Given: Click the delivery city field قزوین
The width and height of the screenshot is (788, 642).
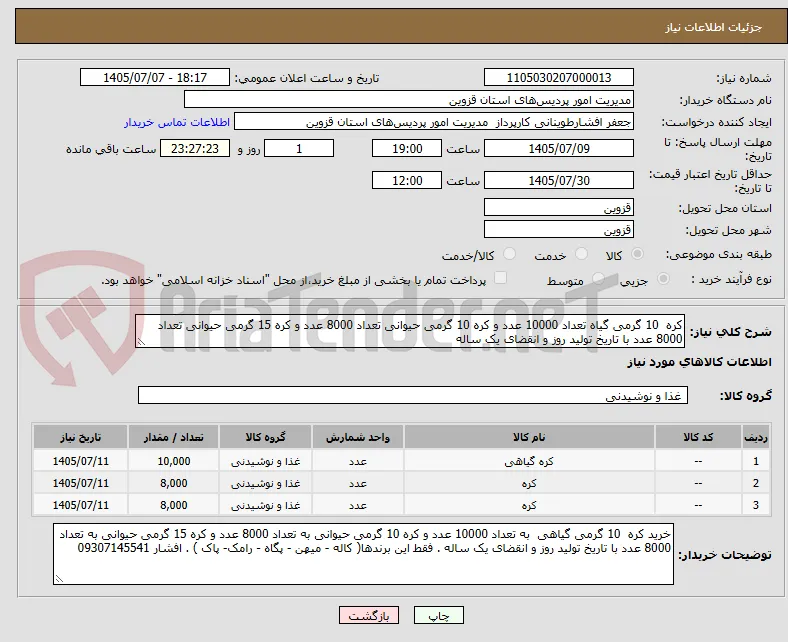Looking at the screenshot, I should (x=558, y=229).
